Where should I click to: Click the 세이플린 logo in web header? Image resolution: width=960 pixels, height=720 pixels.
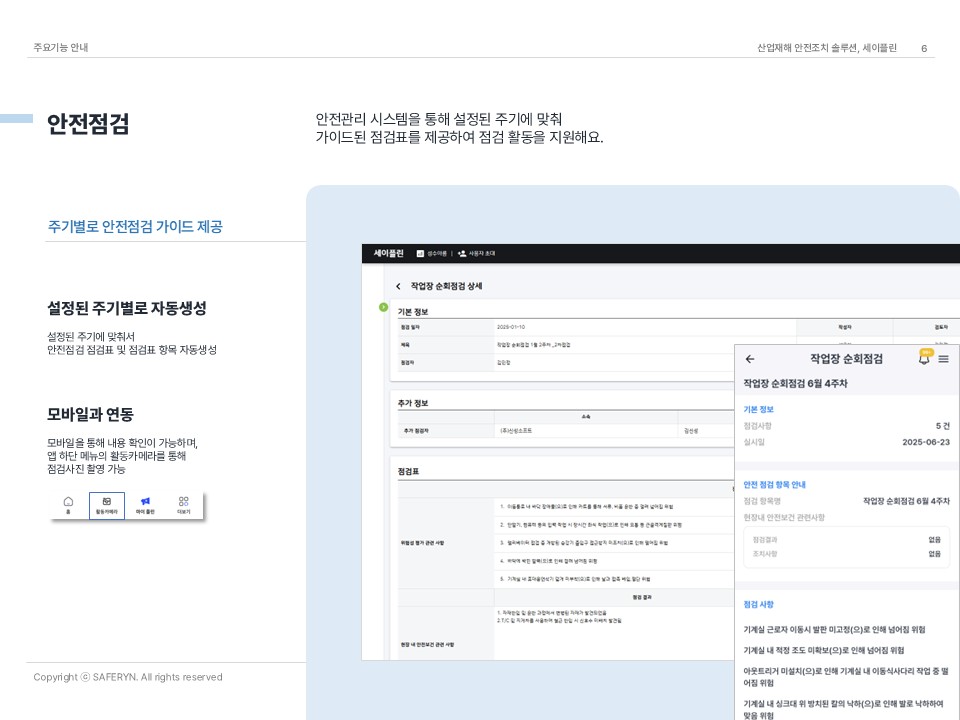point(389,254)
